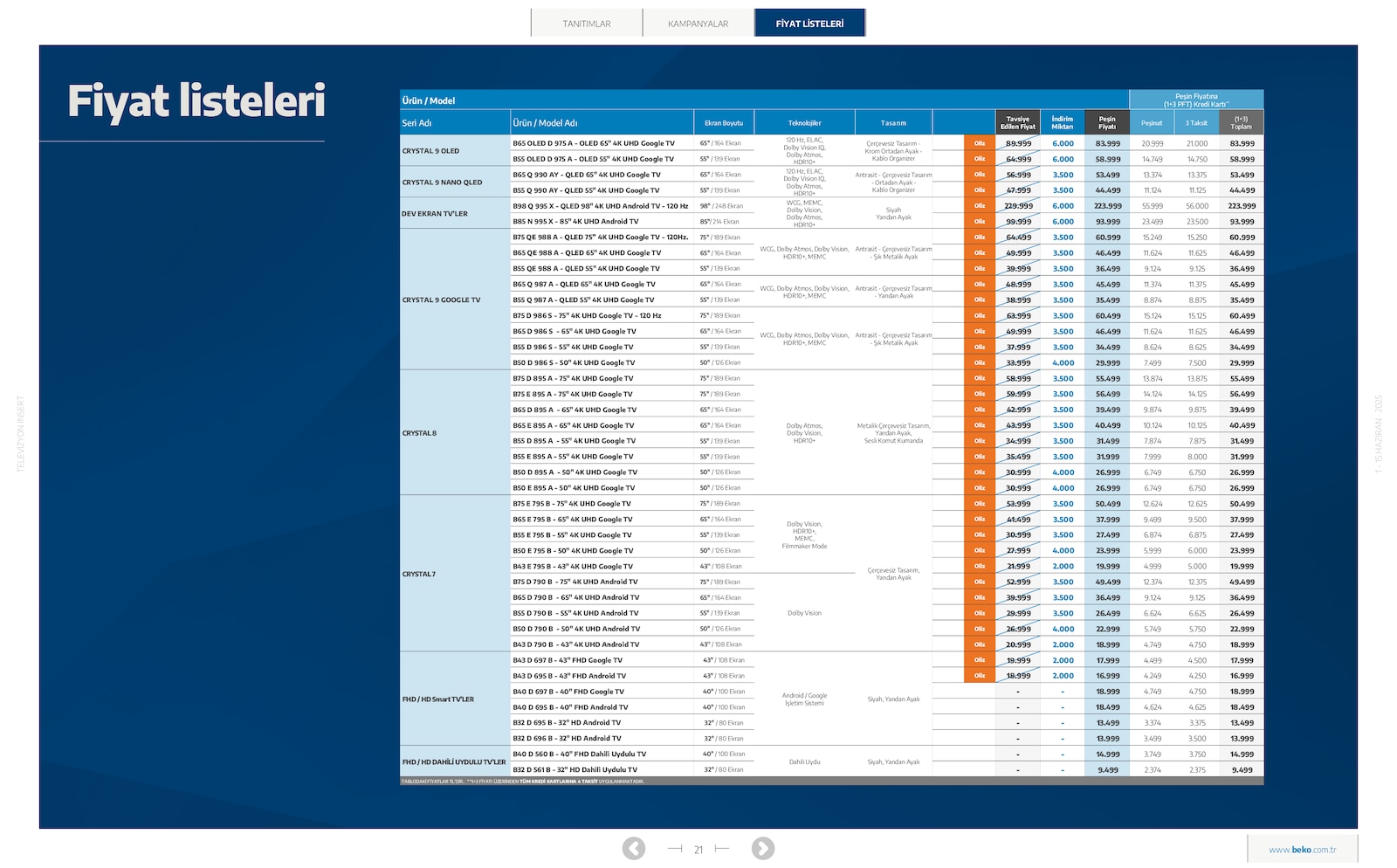Select the CRYSTAL 7 series cell
The width and height of the screenshot is (1397, 868).
(455, 574)
